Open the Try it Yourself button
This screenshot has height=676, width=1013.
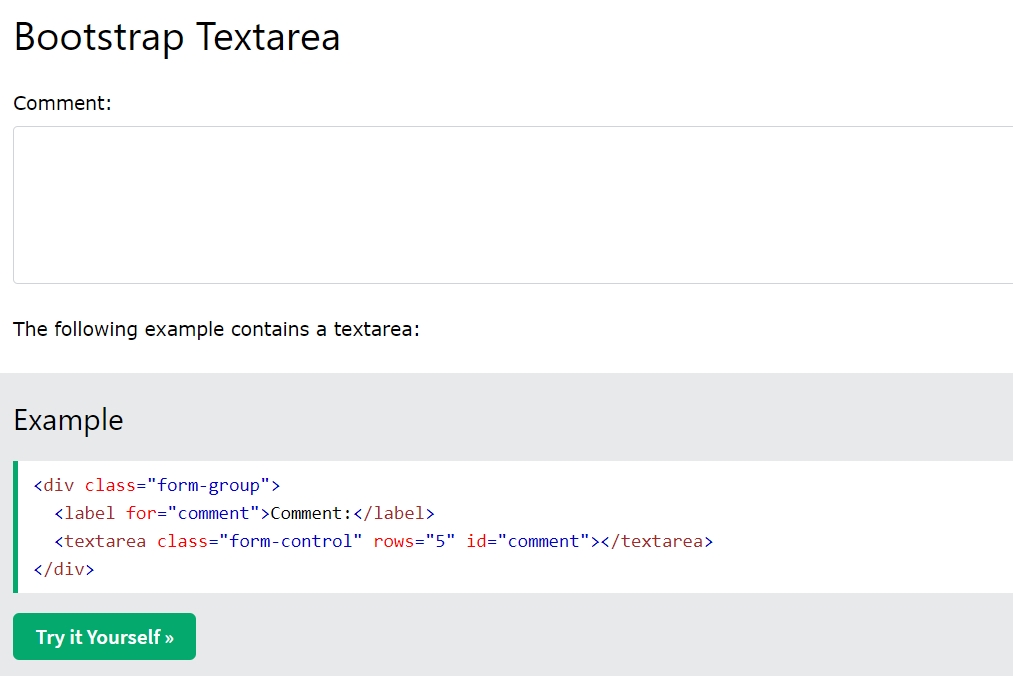coord(104,637)
